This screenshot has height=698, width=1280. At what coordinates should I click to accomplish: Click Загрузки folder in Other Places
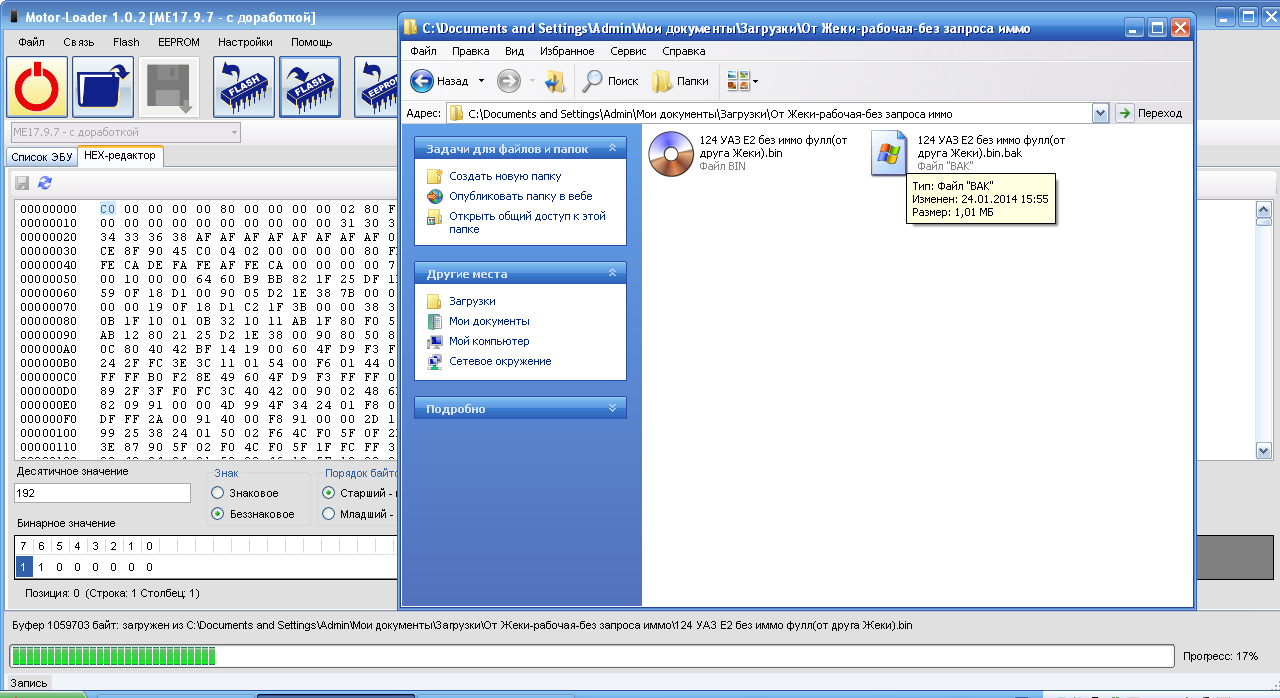[472, 301]
